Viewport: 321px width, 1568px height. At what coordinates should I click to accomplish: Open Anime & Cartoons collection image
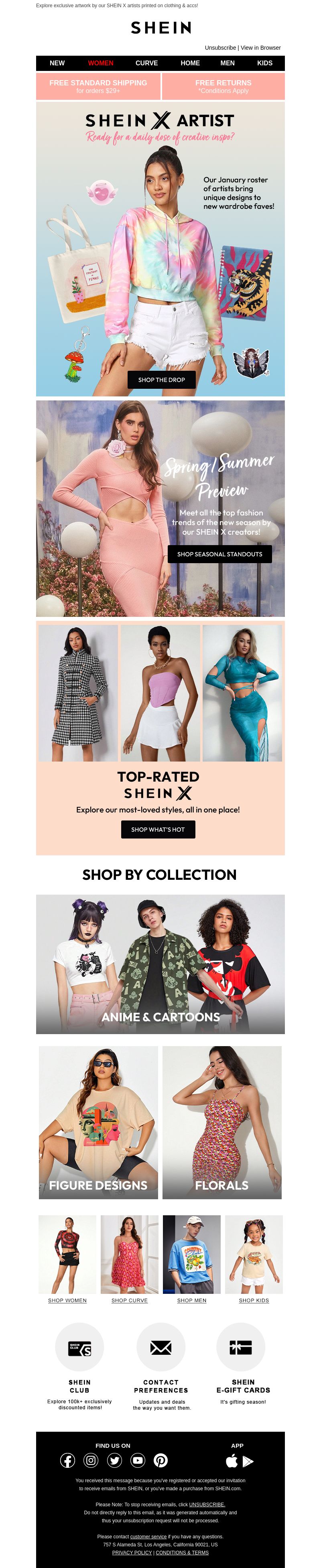[160, 964]
